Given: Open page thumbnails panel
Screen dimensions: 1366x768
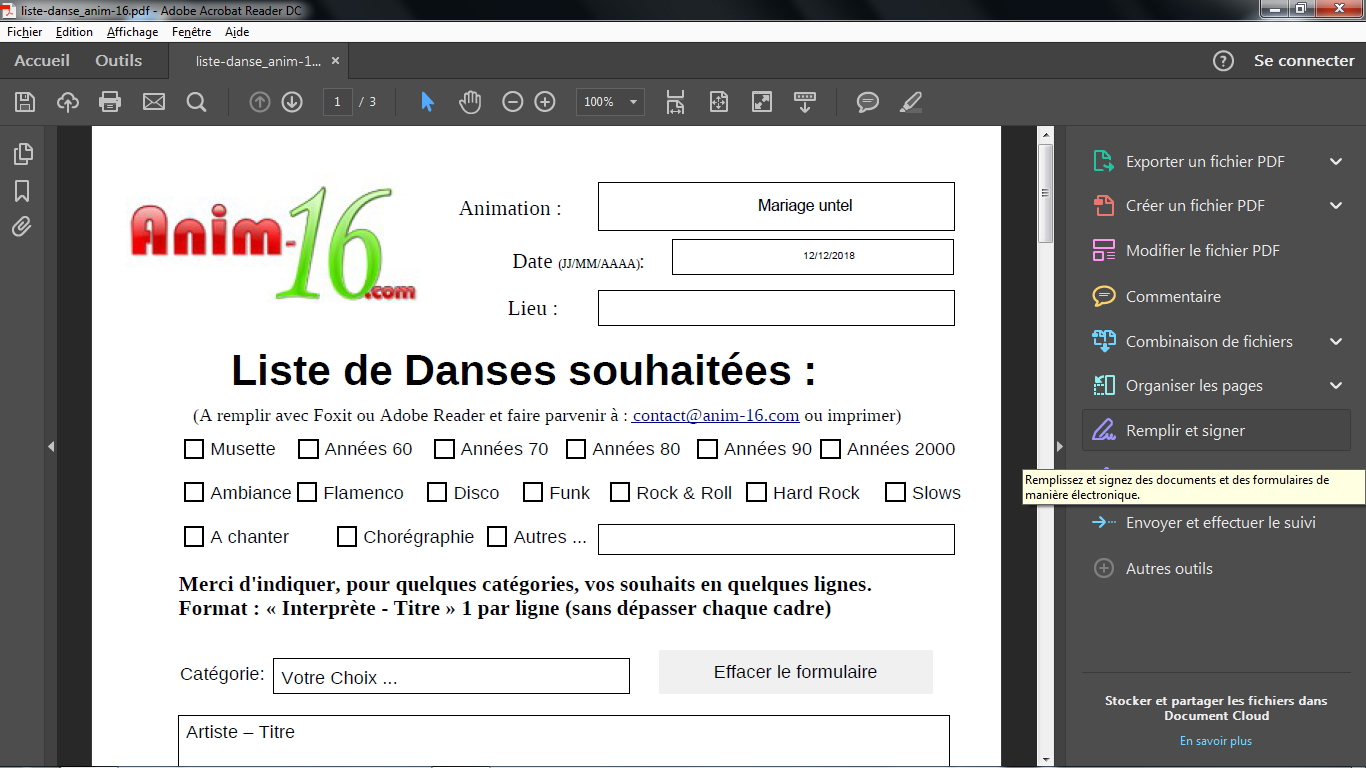Looking at the screenshot, I should 22,153.
